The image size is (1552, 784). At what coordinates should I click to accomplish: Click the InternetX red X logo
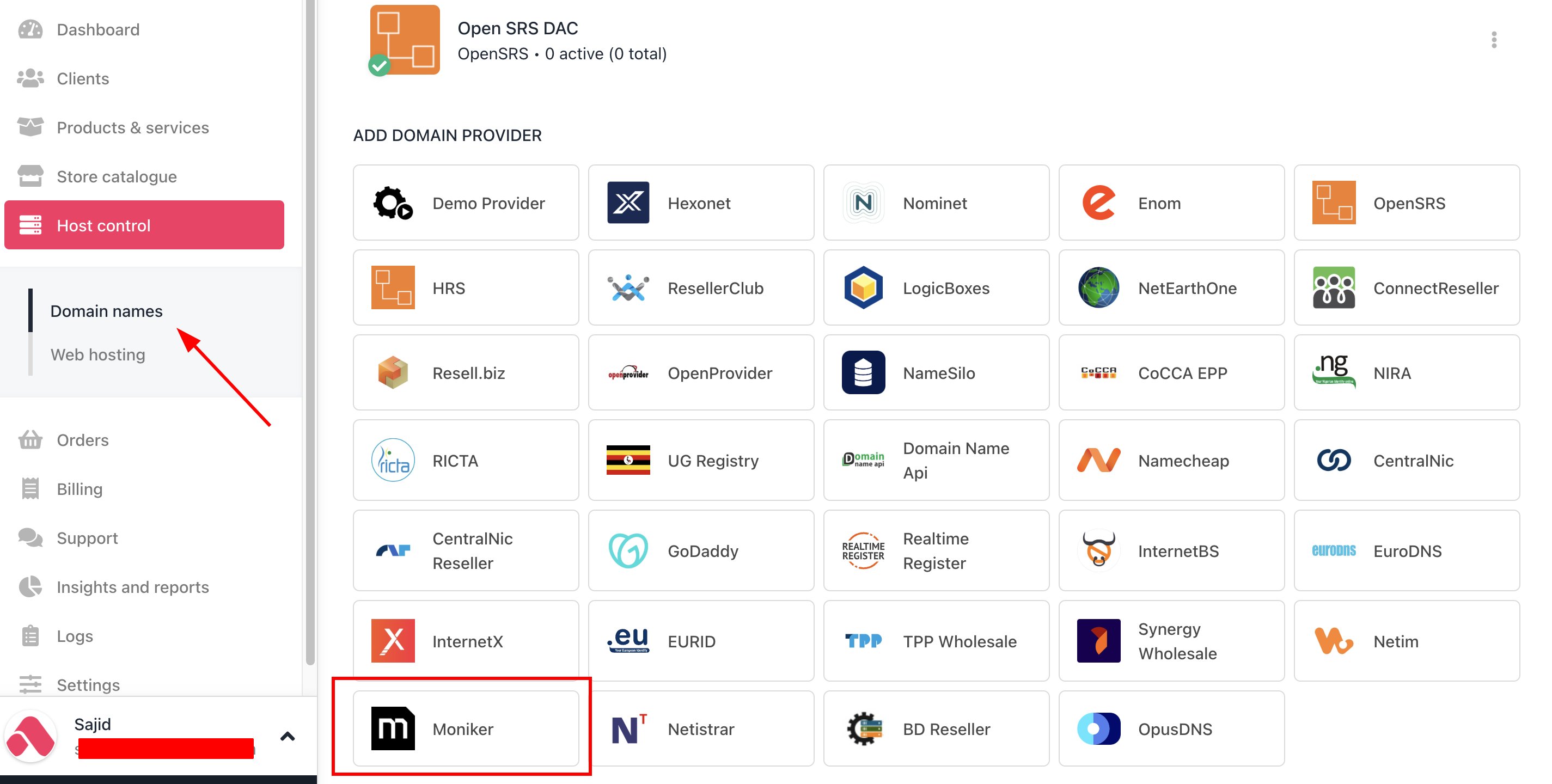pos(393,641)
